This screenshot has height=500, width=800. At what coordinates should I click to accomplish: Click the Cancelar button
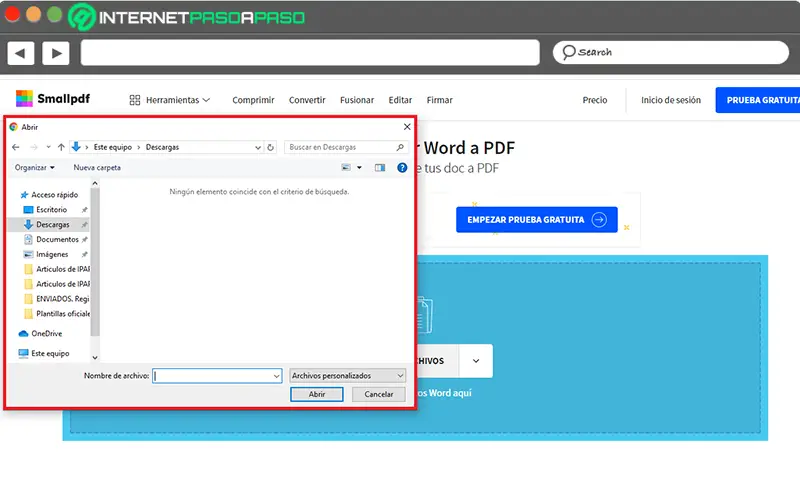tap(379, 394)
